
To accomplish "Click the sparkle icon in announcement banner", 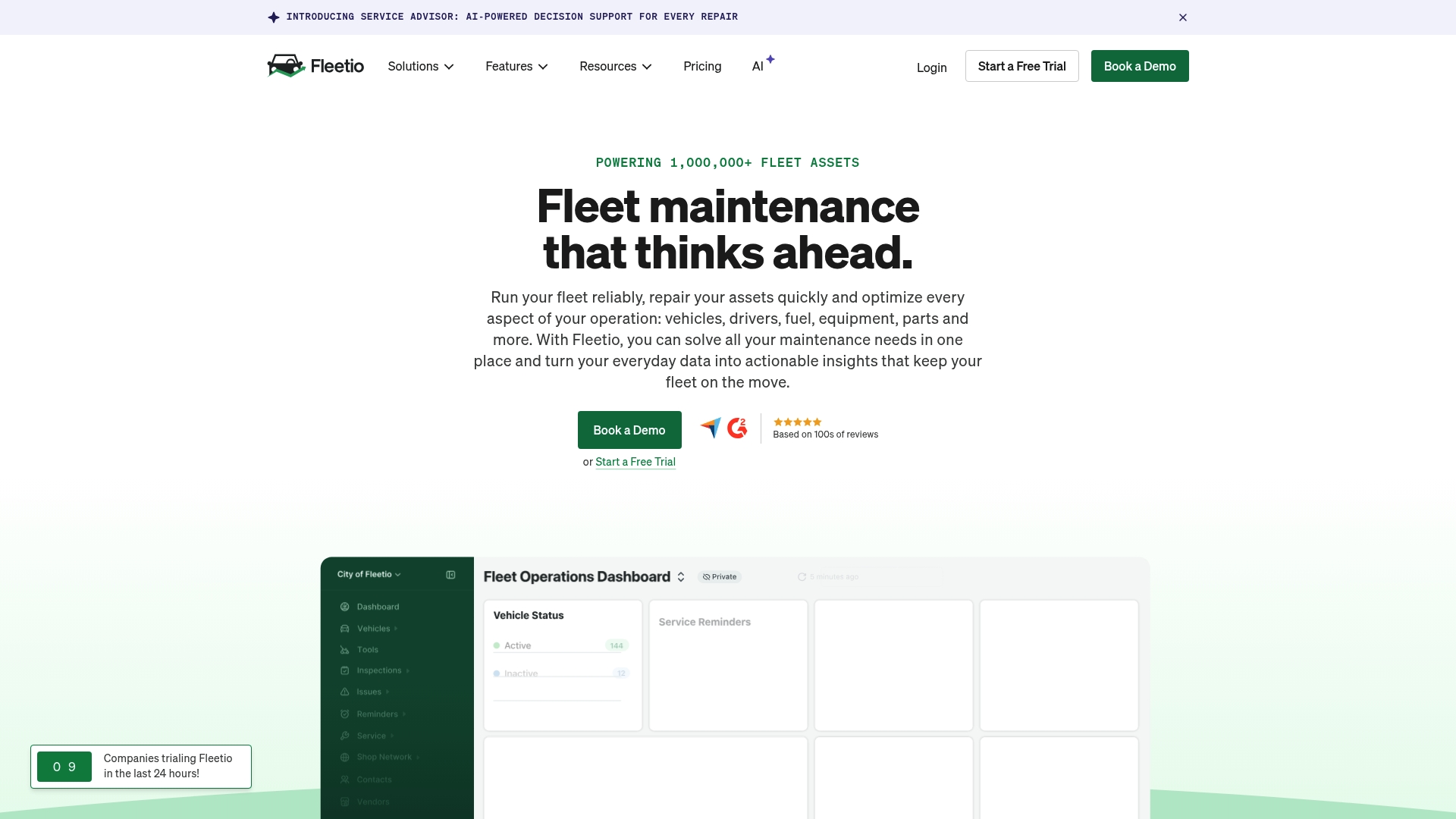I will pos(274,17).
